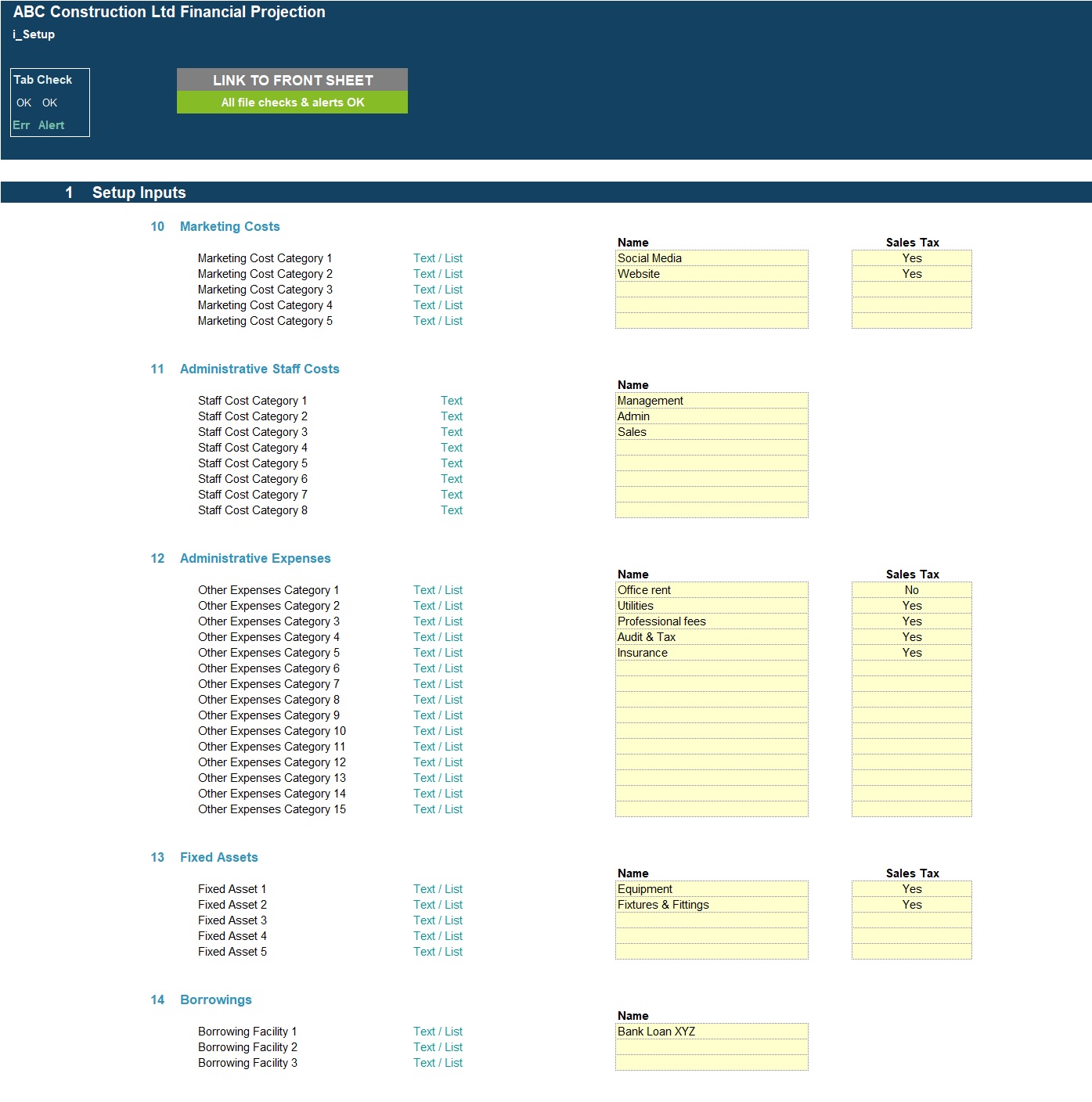Click the 'All file checks & alerts OK' bar

292,103
